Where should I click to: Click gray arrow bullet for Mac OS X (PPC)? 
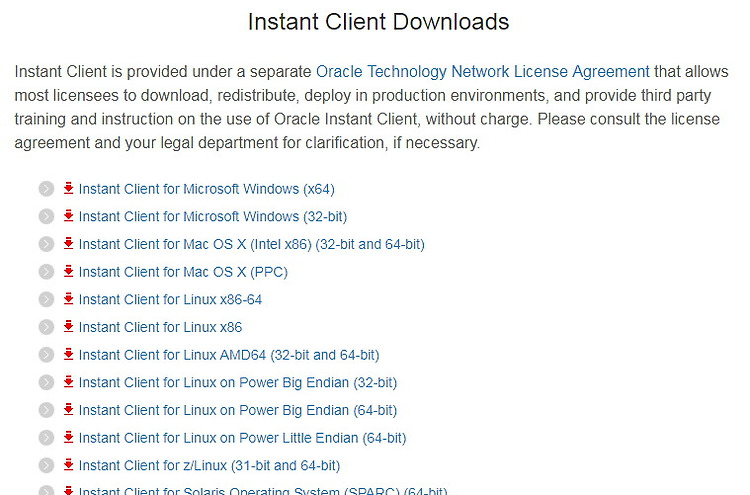[46, 272]
